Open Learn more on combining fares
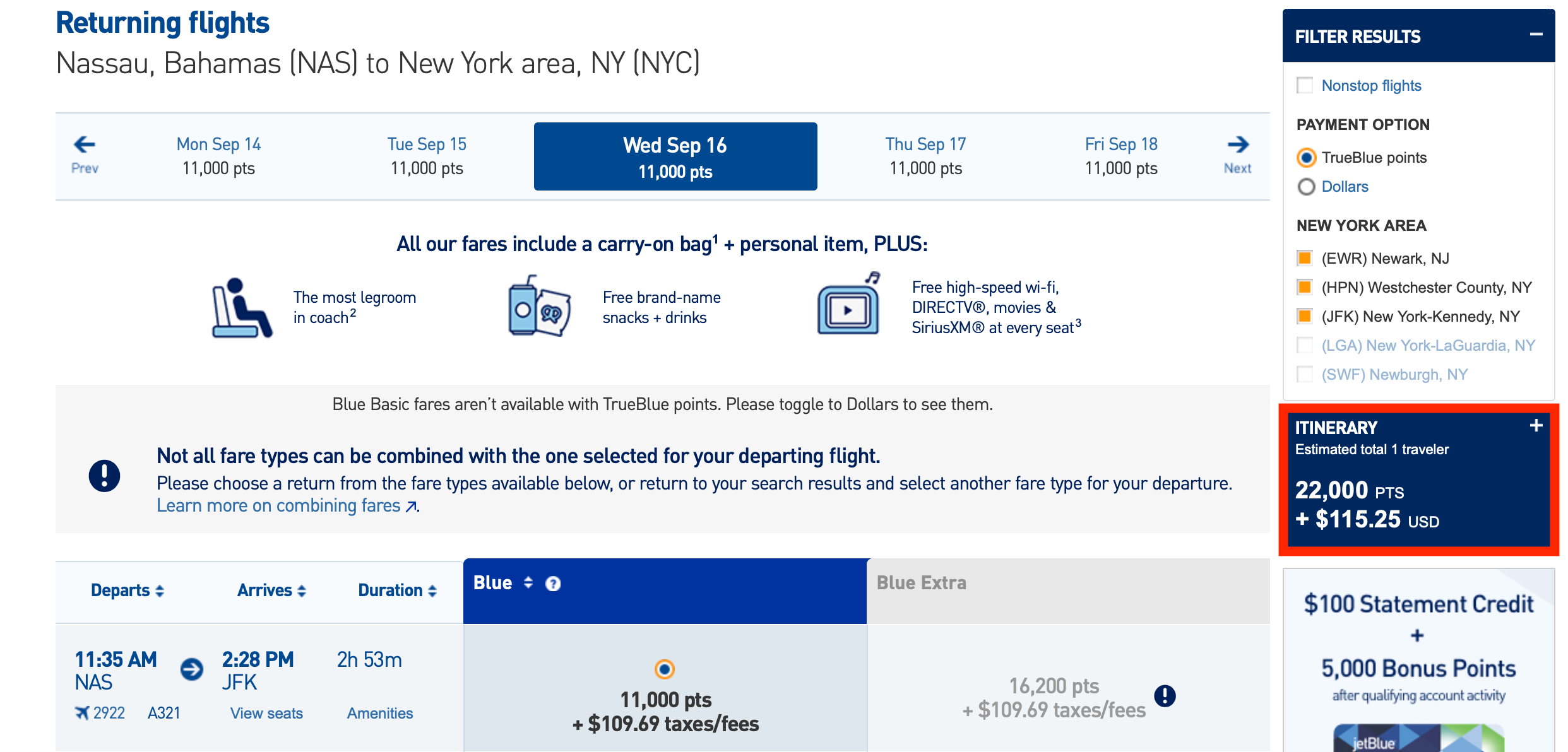Image resolution: width=1568 pixels, height=752 pixels. pos(287,505)
